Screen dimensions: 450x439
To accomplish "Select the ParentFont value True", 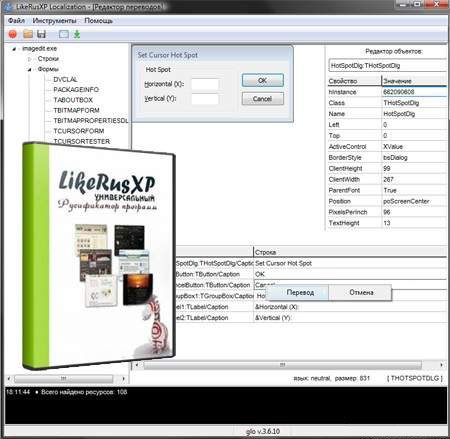I will (414, 190).
